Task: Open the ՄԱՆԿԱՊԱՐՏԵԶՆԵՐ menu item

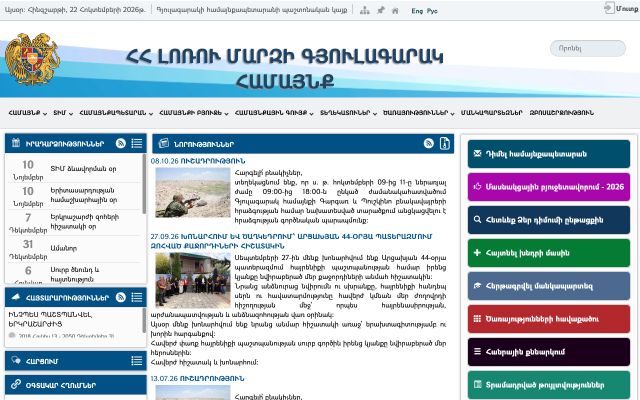Action: pyautogui.click(x=491, y=113)
